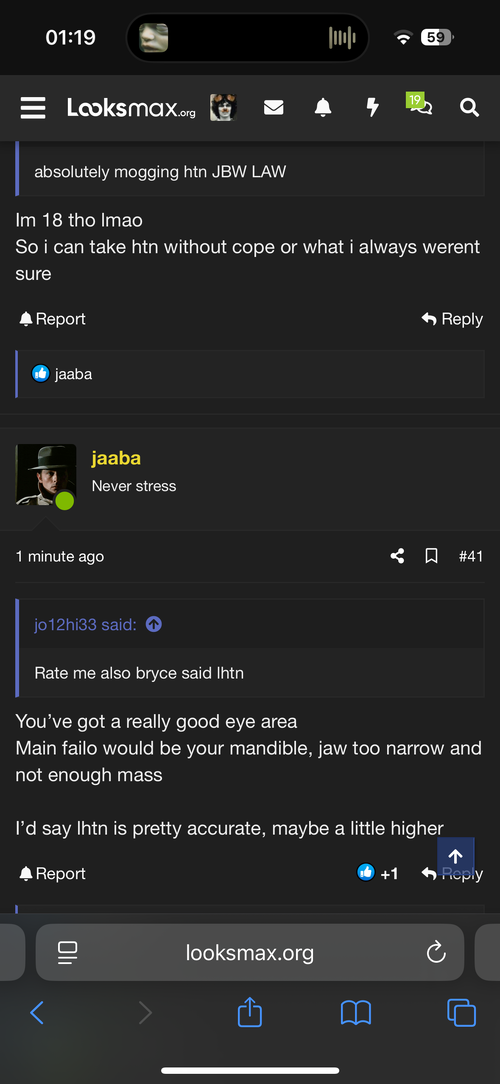Open the envelope messages inbox
The height and width of the screenshot is (1084, 500).
point(273,108)
